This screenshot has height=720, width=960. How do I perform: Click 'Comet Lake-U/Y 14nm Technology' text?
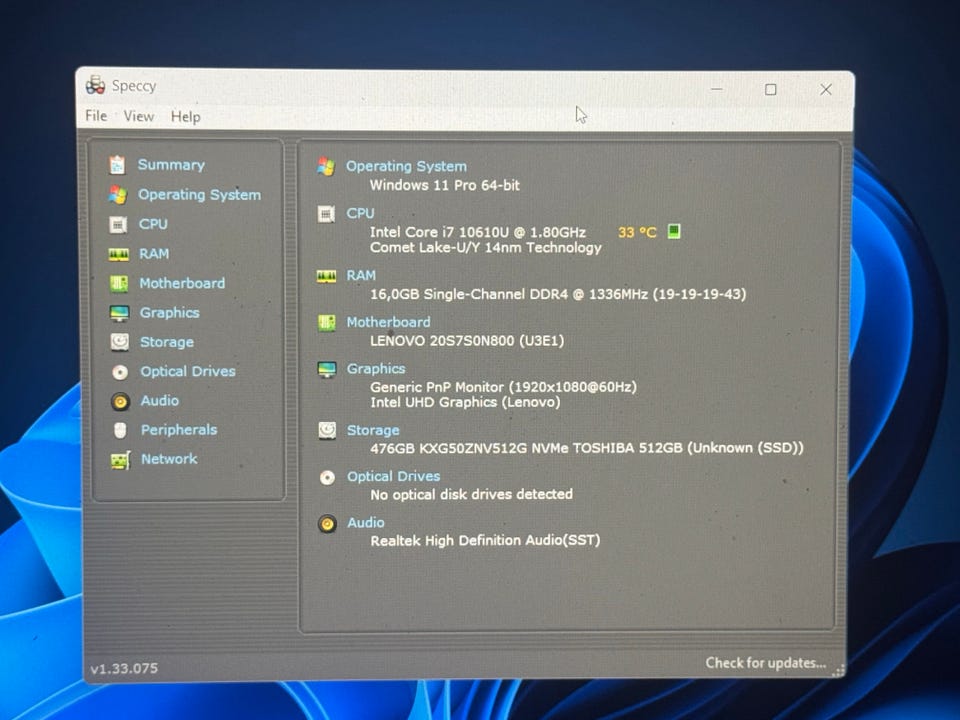tap(486, 247)
